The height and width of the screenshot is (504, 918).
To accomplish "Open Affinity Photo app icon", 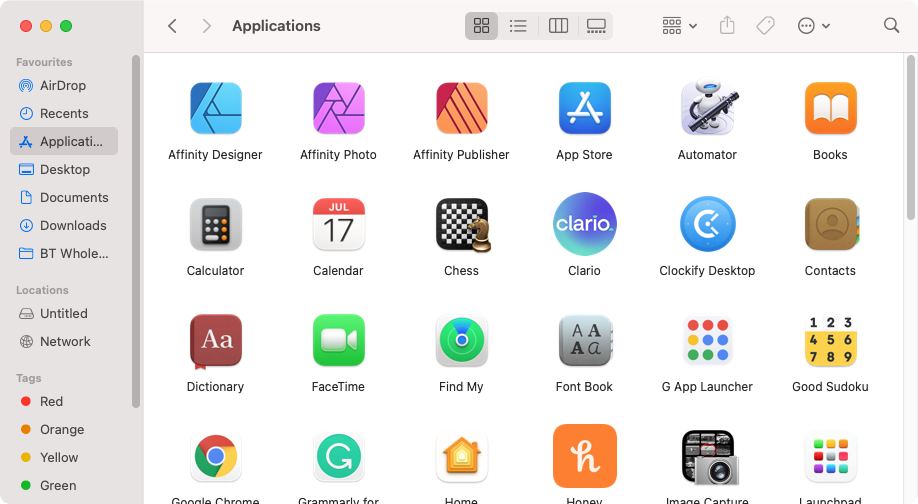I will (338, 108).
